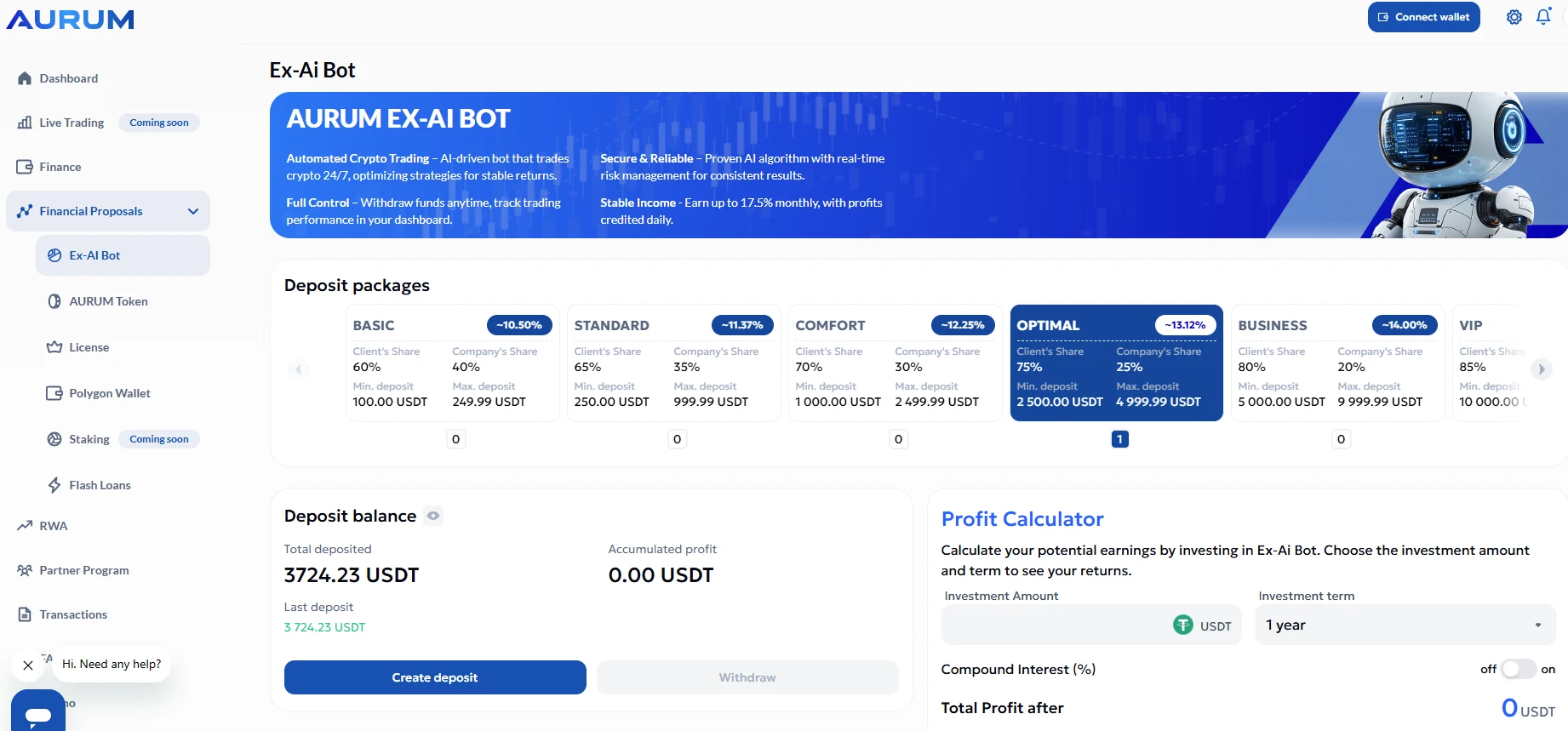The width and height of the screenshot is (1568, 731).
Task: Select the VIP deposit package
Action: tap(1491, 363)
